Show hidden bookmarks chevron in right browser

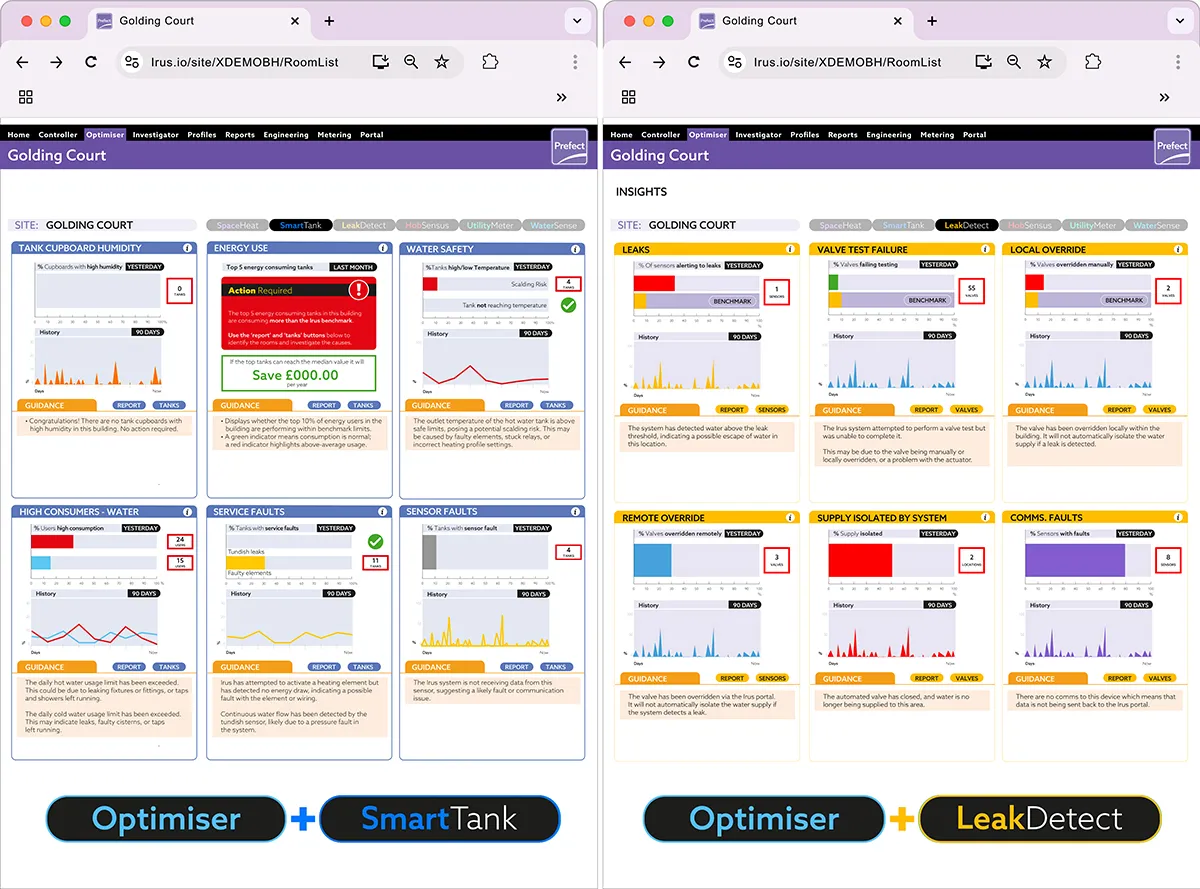1164,97
